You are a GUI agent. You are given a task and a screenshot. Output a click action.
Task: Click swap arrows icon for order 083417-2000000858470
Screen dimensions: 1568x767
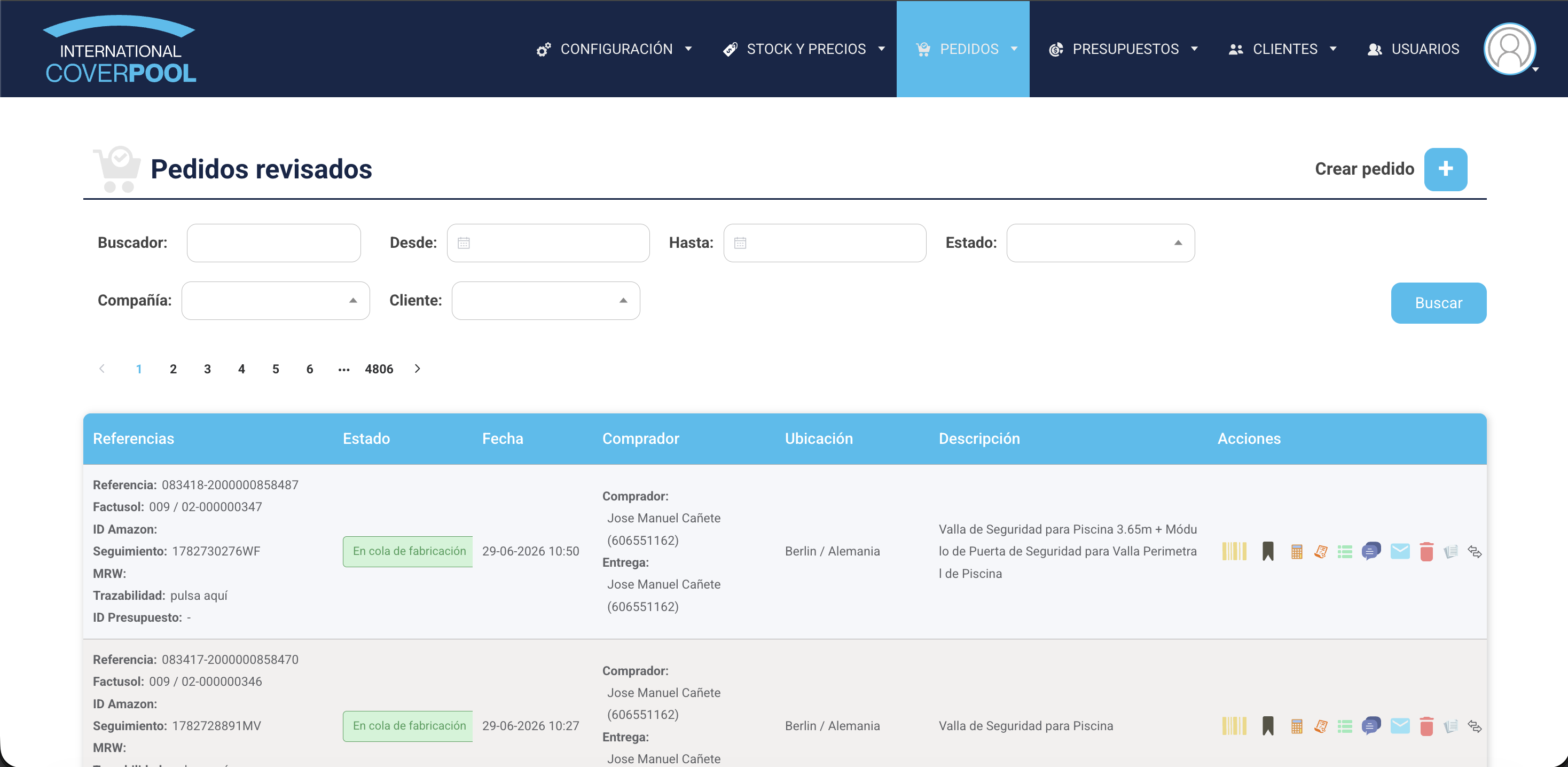(x=1474, y=727)
